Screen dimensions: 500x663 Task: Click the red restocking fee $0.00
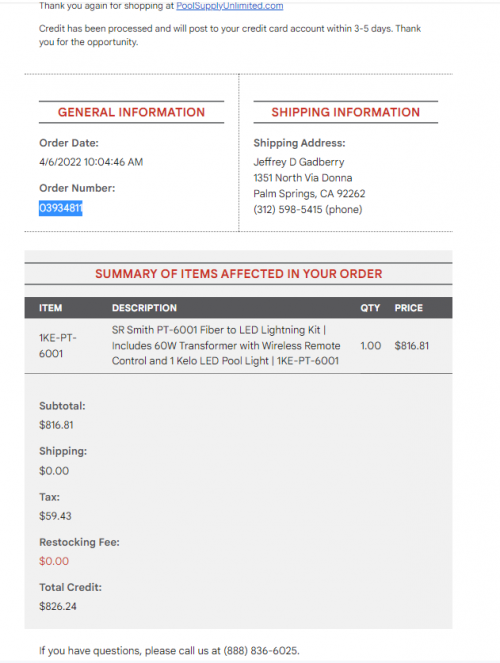(54, 561)
